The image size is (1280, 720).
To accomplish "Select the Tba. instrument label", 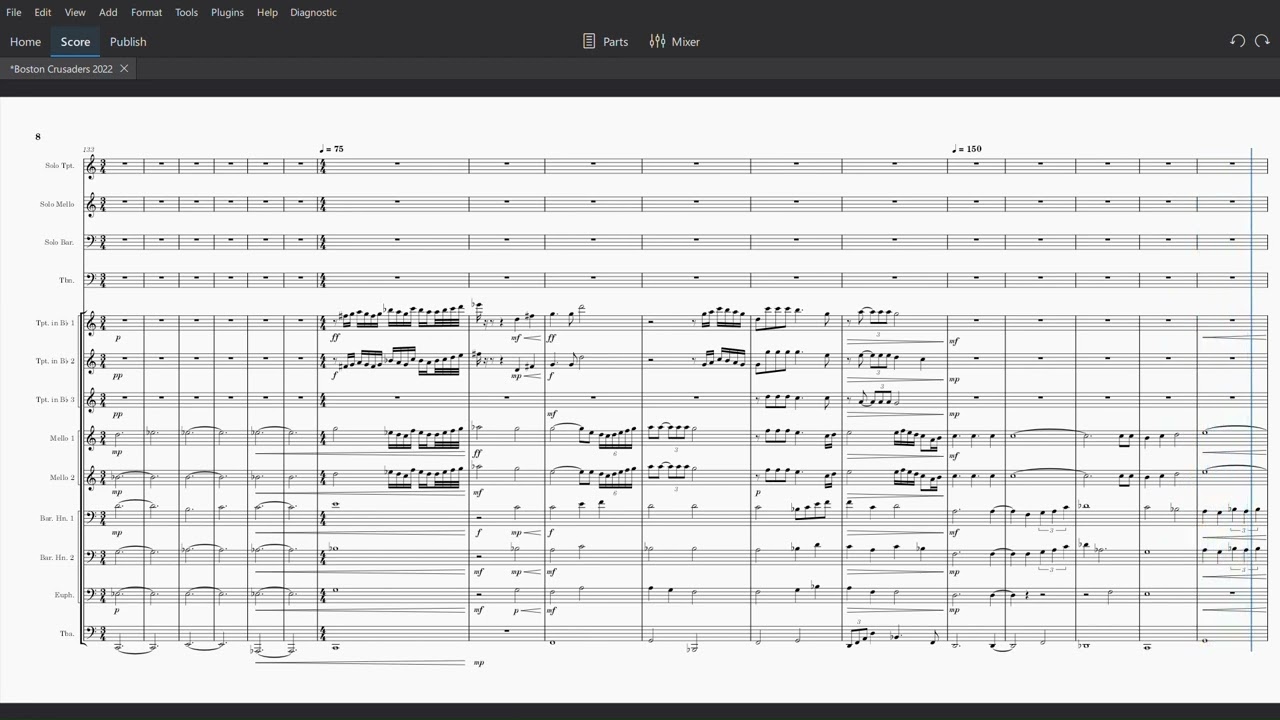I will (67, 634).
